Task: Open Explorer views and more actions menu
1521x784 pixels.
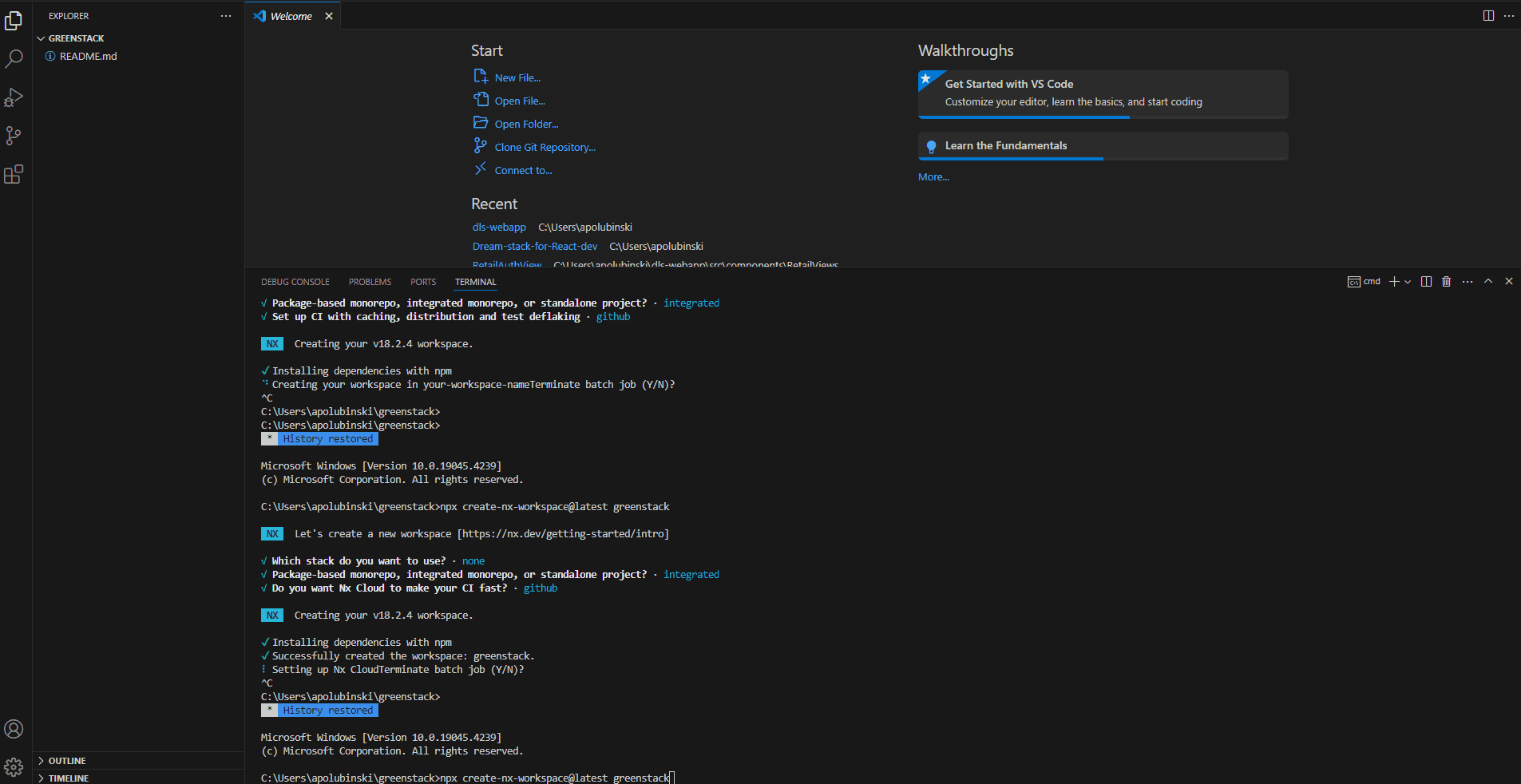Action: pyautogui.click(x=226, y=16)
